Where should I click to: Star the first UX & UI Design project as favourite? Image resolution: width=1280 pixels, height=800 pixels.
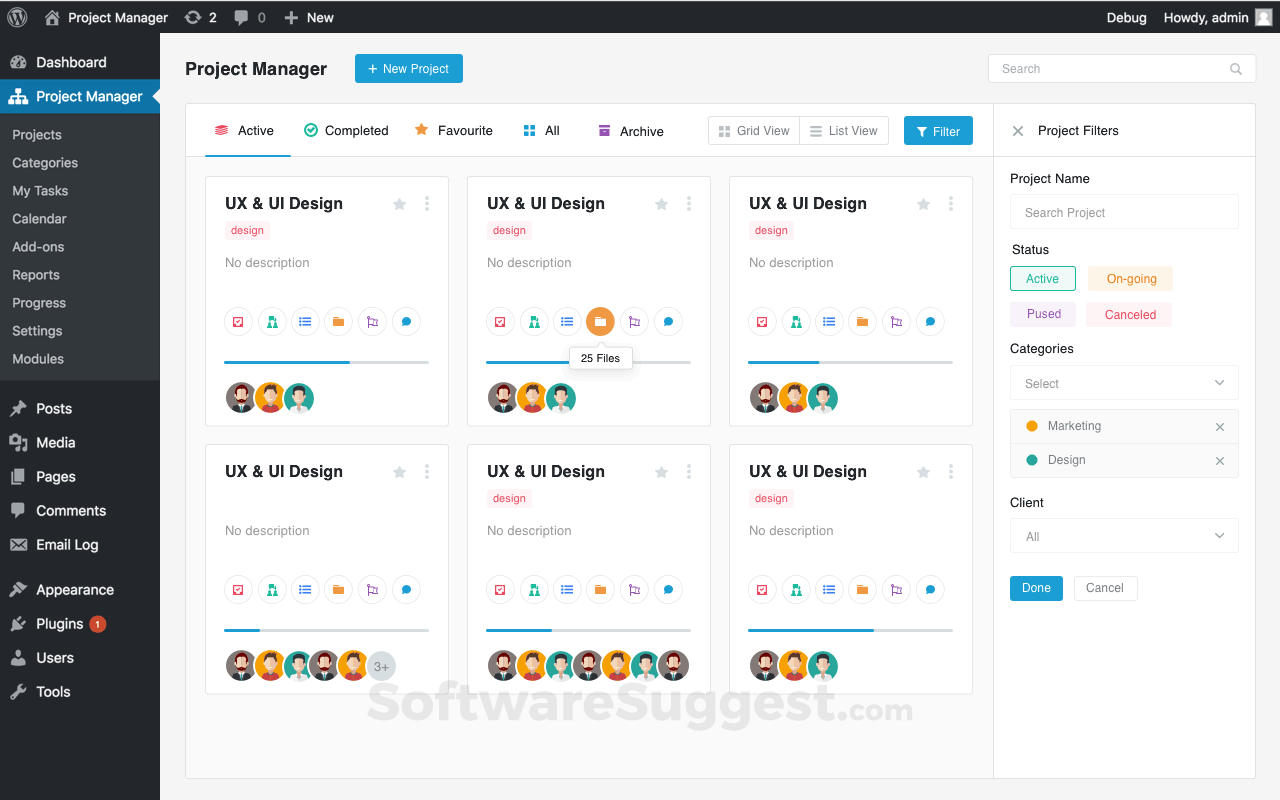click(x=399, y=203)
